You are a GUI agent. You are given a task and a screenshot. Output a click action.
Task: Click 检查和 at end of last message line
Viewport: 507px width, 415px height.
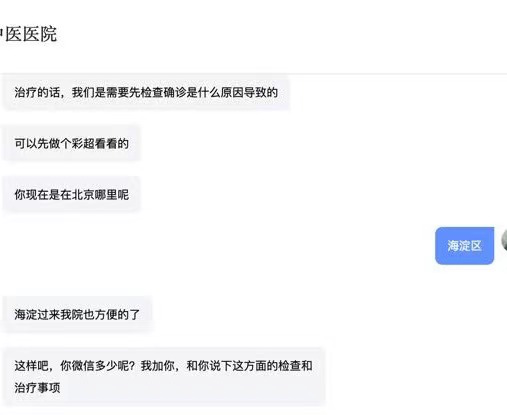point(295,366)
